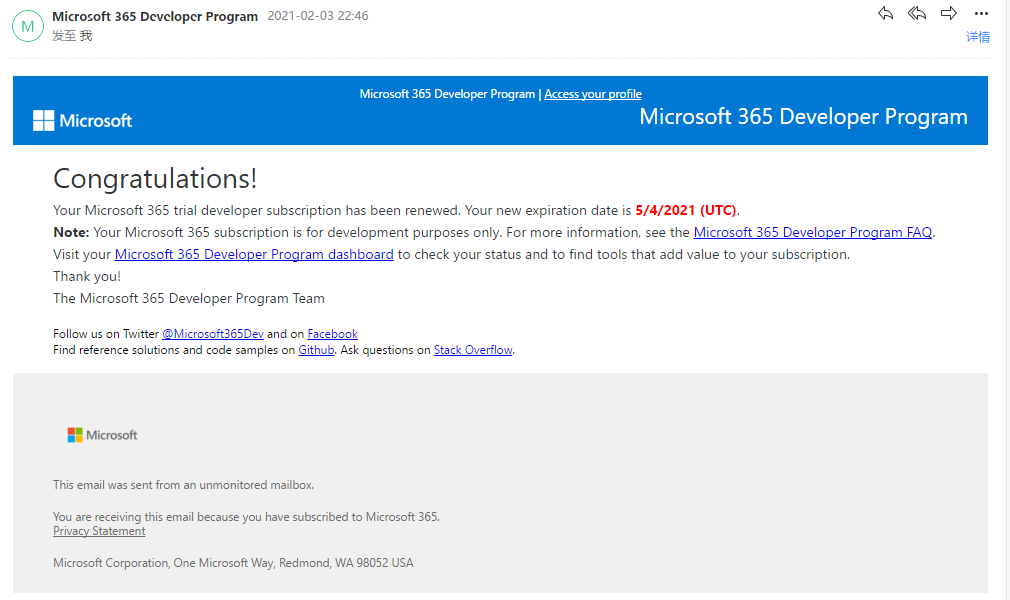The width and height of the screenshot is (1010, 600).
Task: Click the reply arrow icon
Action: (x=885, y=14)
